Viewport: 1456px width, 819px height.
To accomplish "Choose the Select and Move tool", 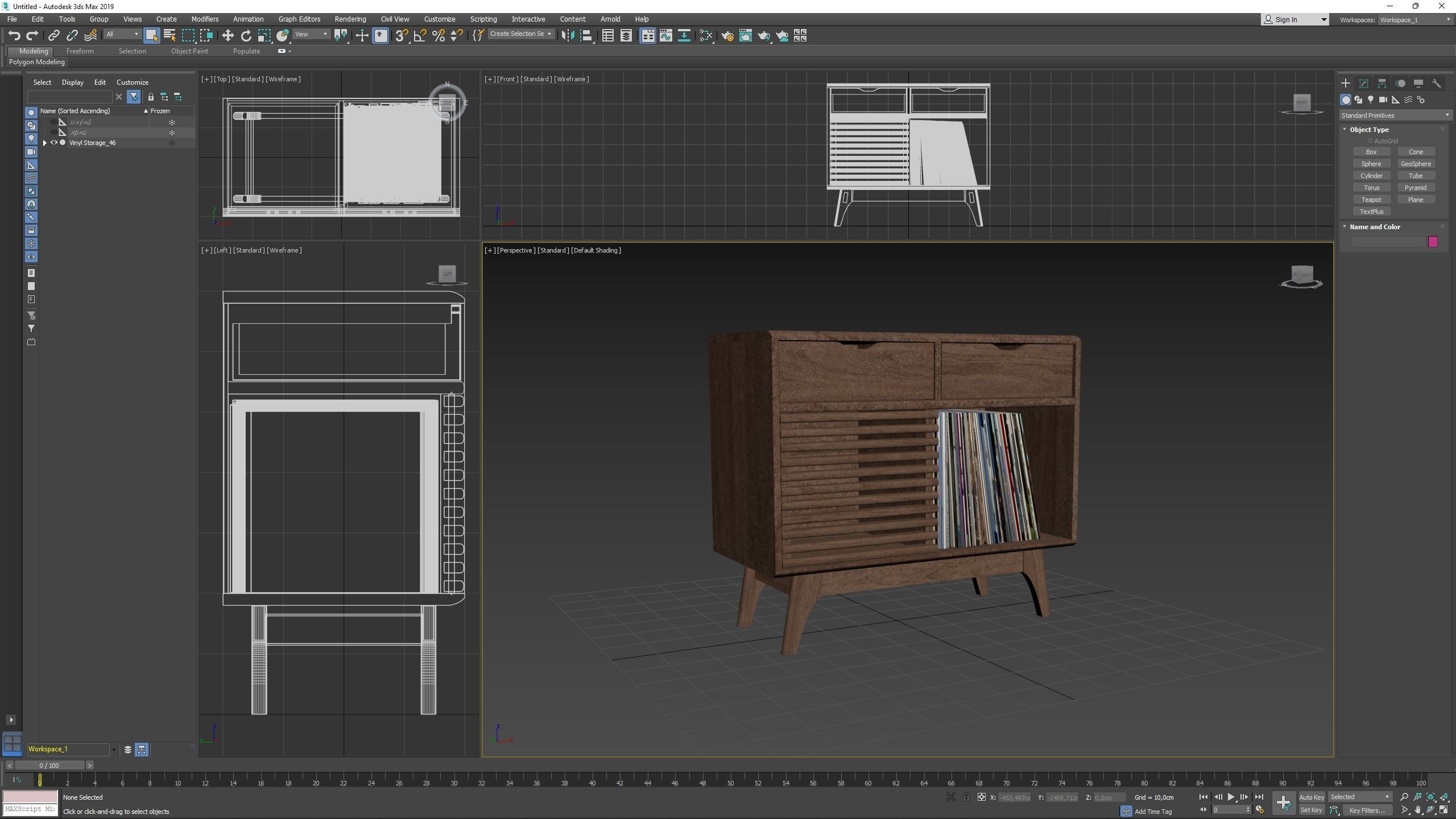I will coord(227,36).
